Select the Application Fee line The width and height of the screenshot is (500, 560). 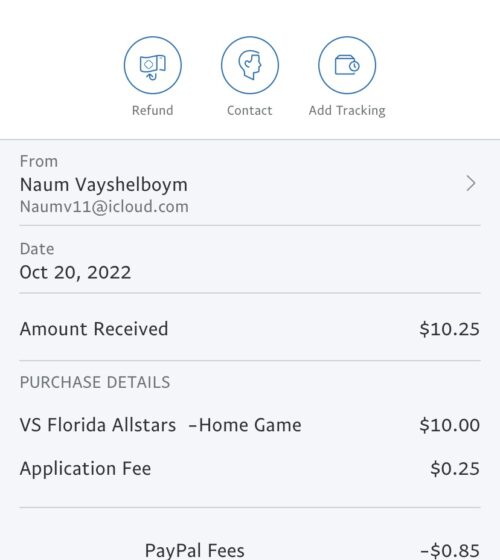[x=85, y=469]
